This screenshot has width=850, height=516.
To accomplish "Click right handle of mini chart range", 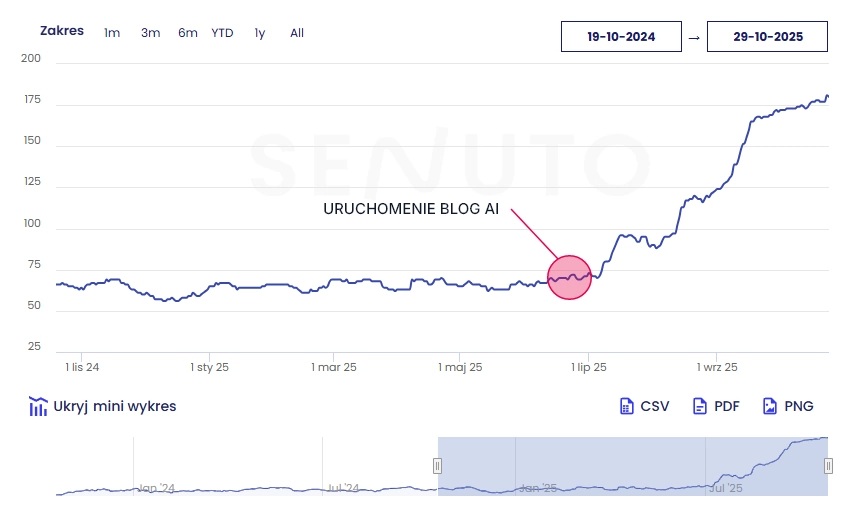I will tap(828, 466).
